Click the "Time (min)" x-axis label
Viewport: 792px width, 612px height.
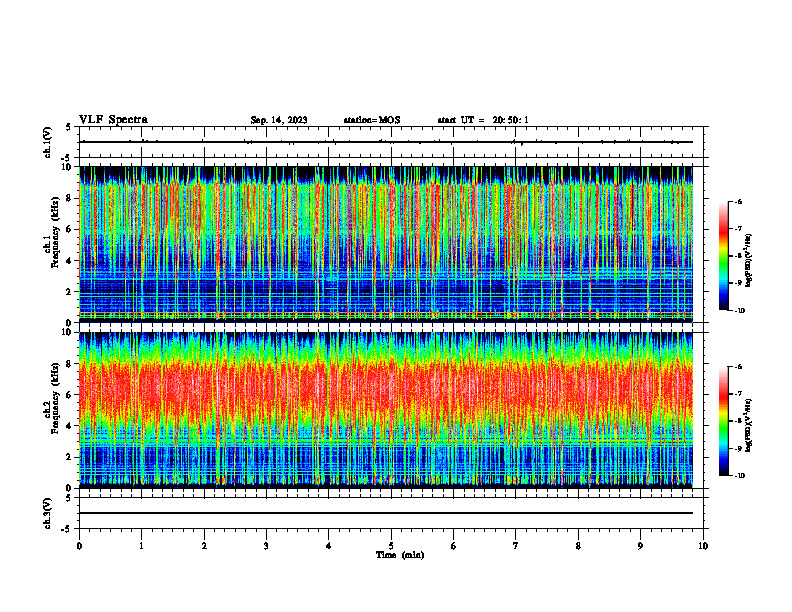pyautogui.click(x=400, y=555)
